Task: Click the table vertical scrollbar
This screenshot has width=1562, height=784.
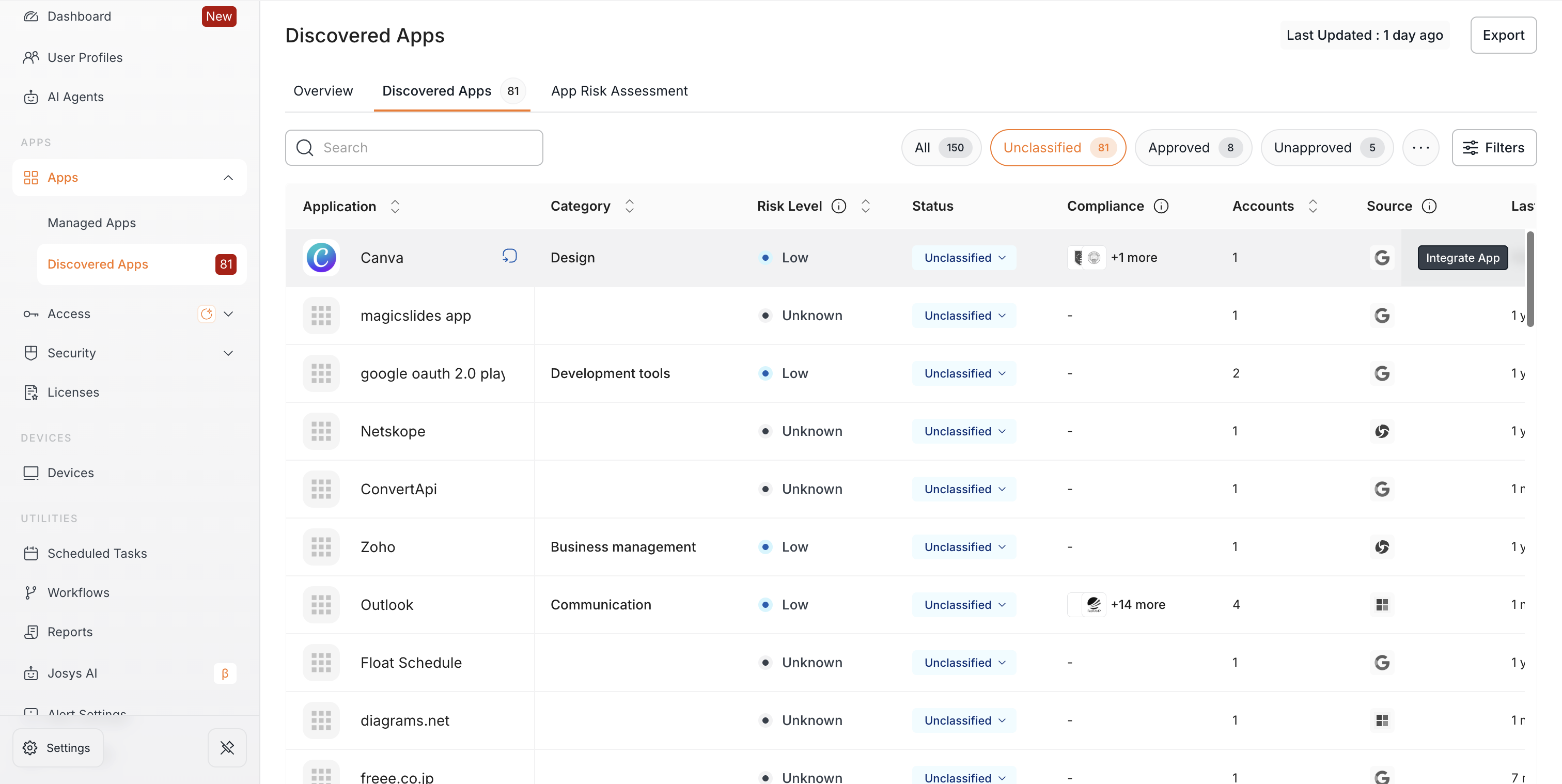Action: [x=1530, y=279]
